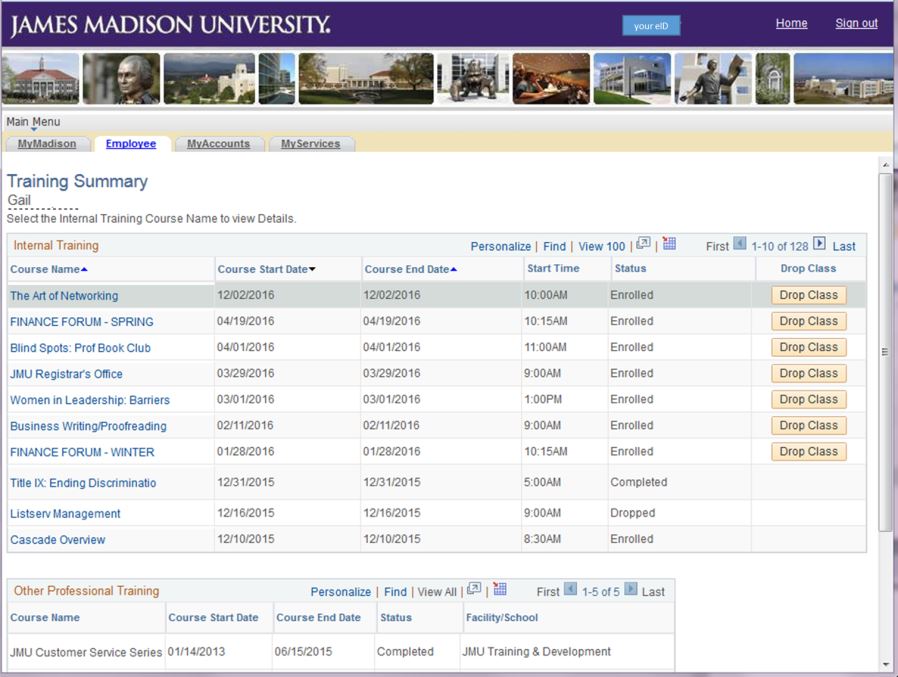Sort by Course Start Date header
The image size is (898, 677).
pyautogui.click(x=266, y=269)
